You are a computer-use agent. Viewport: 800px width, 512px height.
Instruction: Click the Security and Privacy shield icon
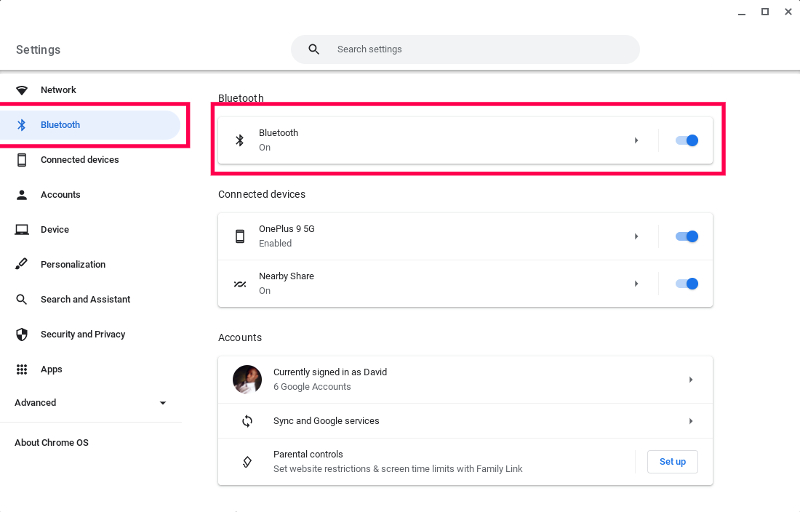21,335
